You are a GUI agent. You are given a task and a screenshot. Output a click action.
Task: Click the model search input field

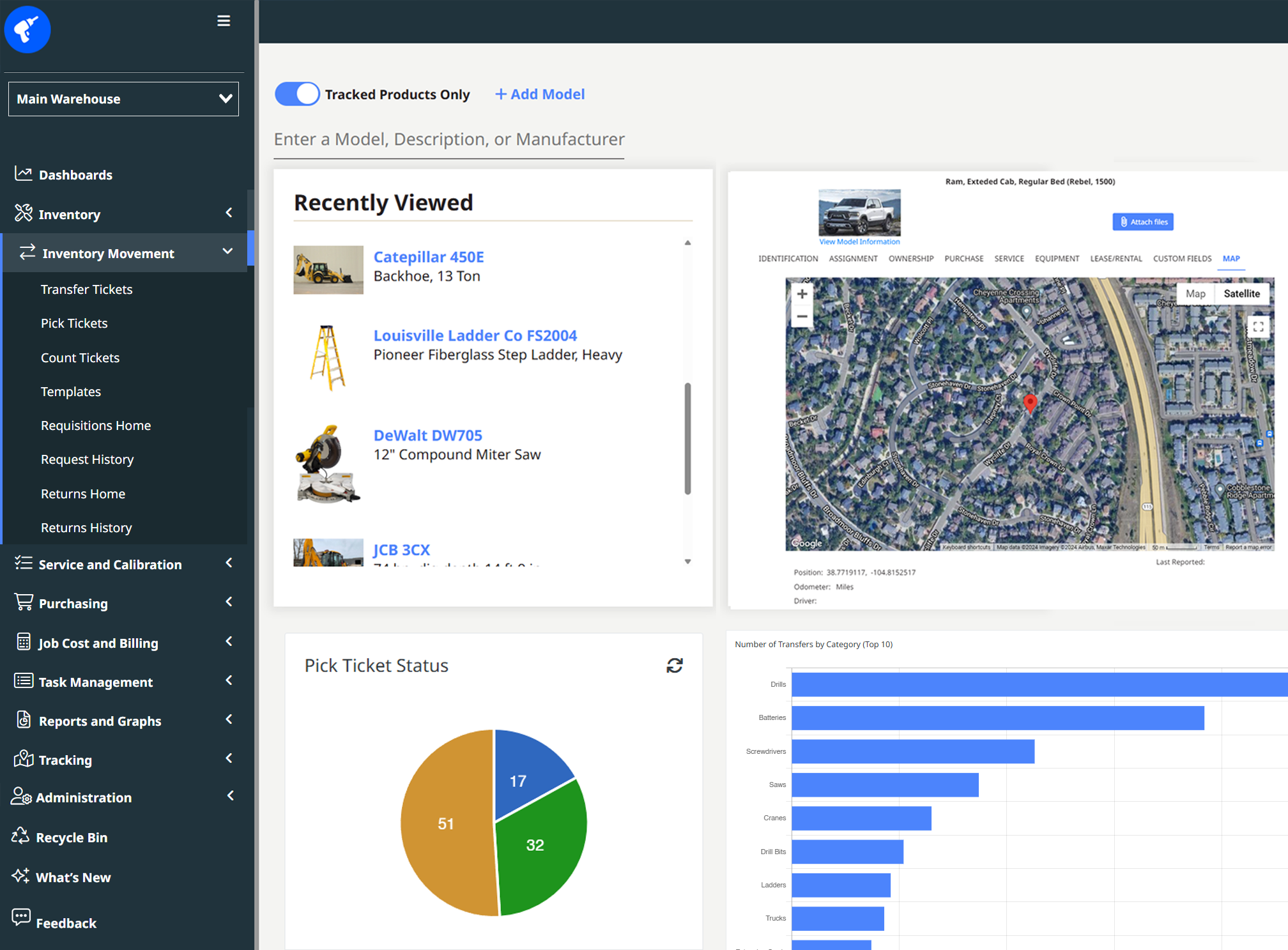tap(449, 139)
